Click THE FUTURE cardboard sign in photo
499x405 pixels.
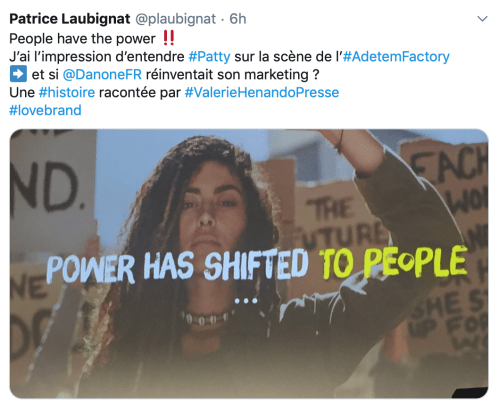[x=340, y=222]
